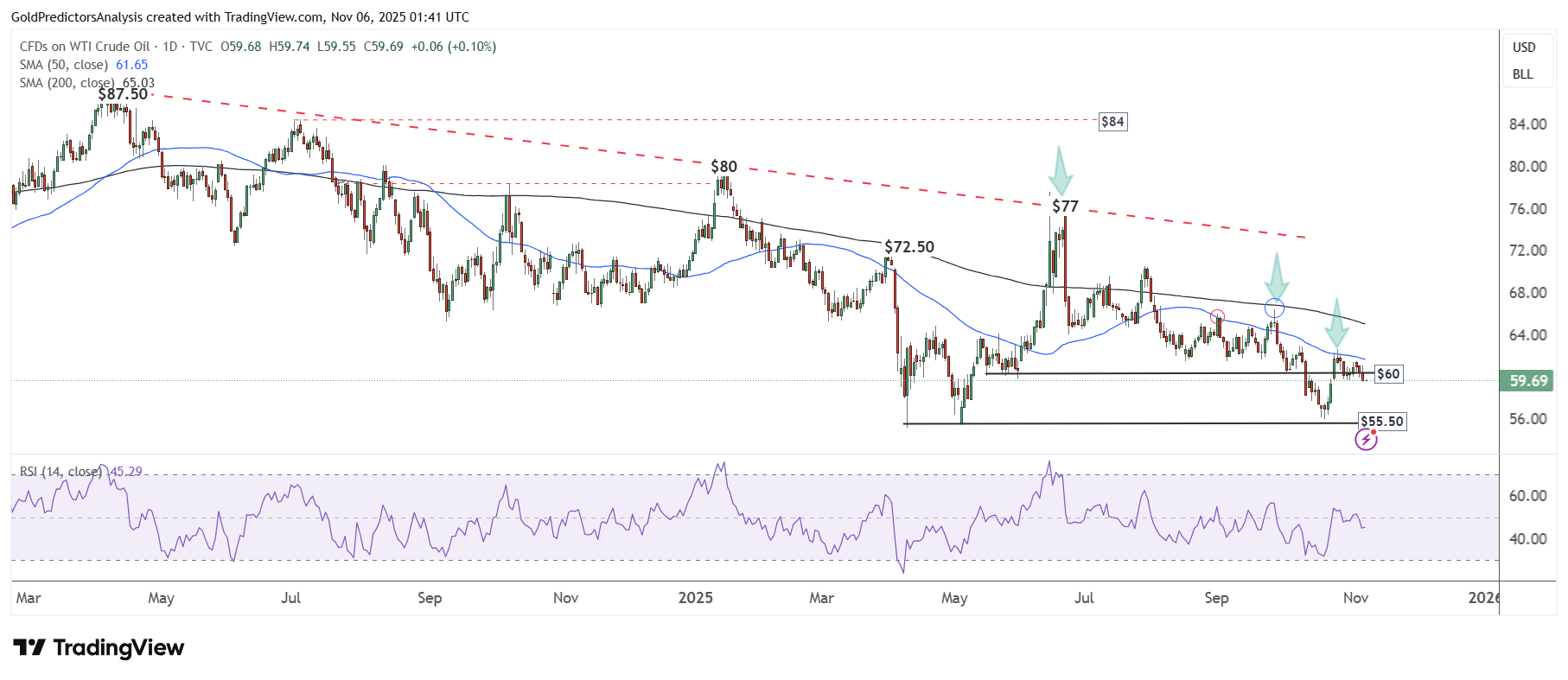Click the CFDs on WTI Crude Oil title
The image size is (1568, 680).
85,47
